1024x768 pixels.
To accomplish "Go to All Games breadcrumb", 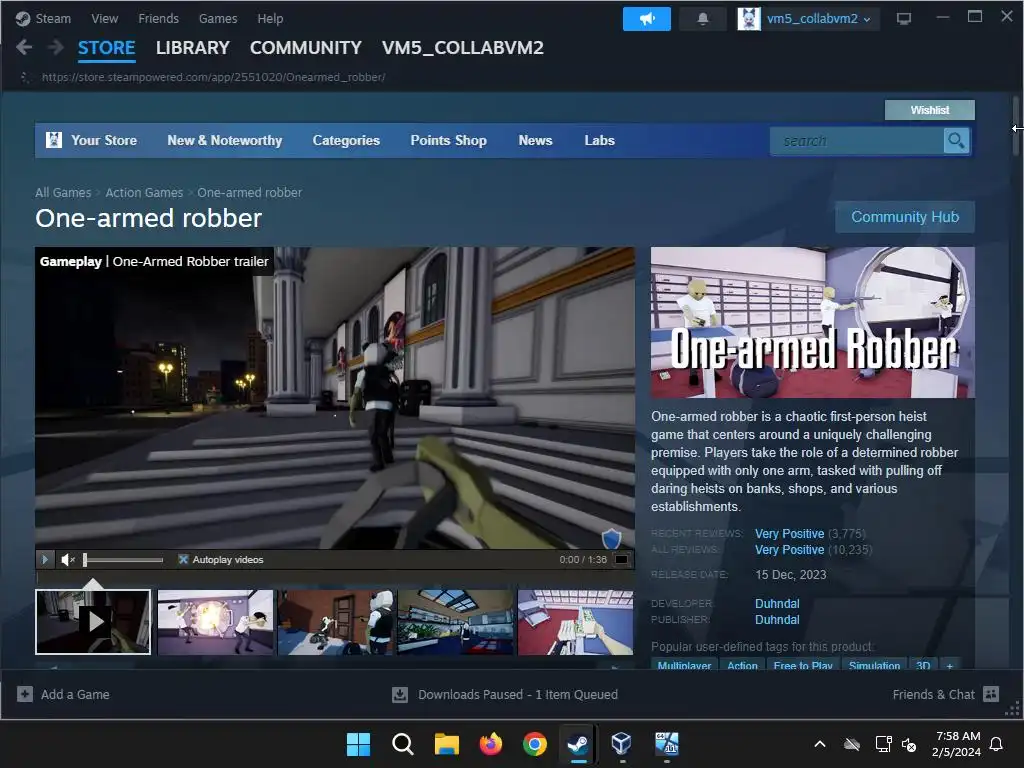I will point(63,193).
